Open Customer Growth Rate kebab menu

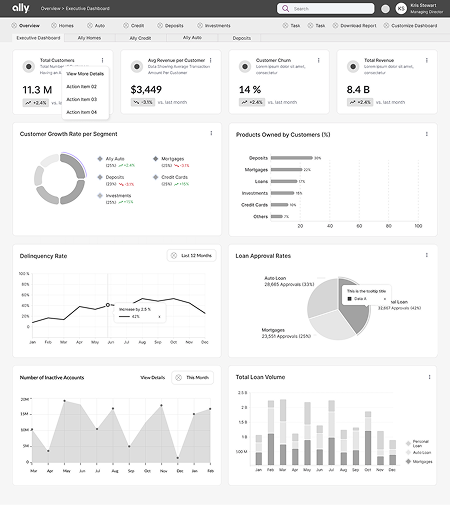pos(211,133)
